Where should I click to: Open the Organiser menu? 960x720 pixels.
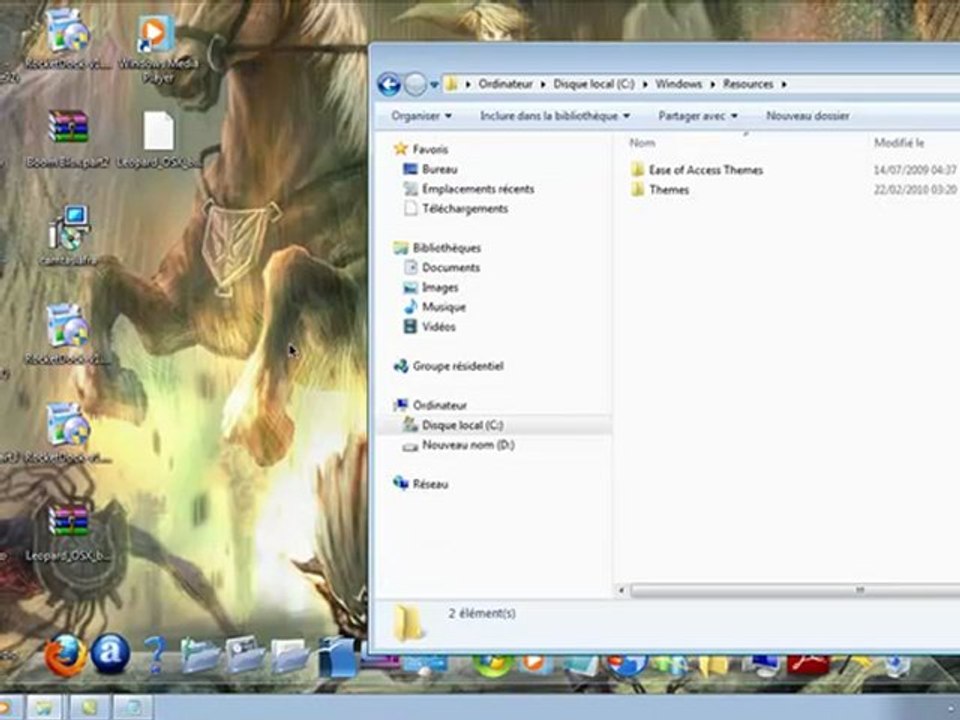(x=421, y=116)
